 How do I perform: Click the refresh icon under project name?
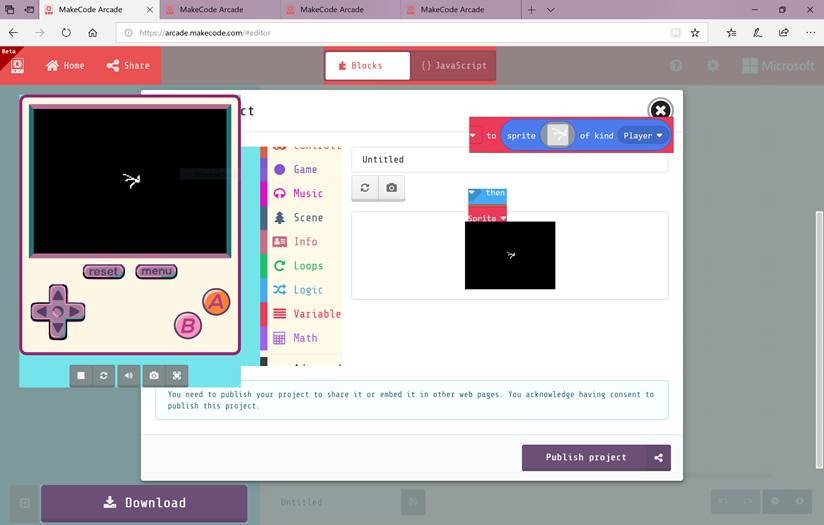click(x=365, y=188)
